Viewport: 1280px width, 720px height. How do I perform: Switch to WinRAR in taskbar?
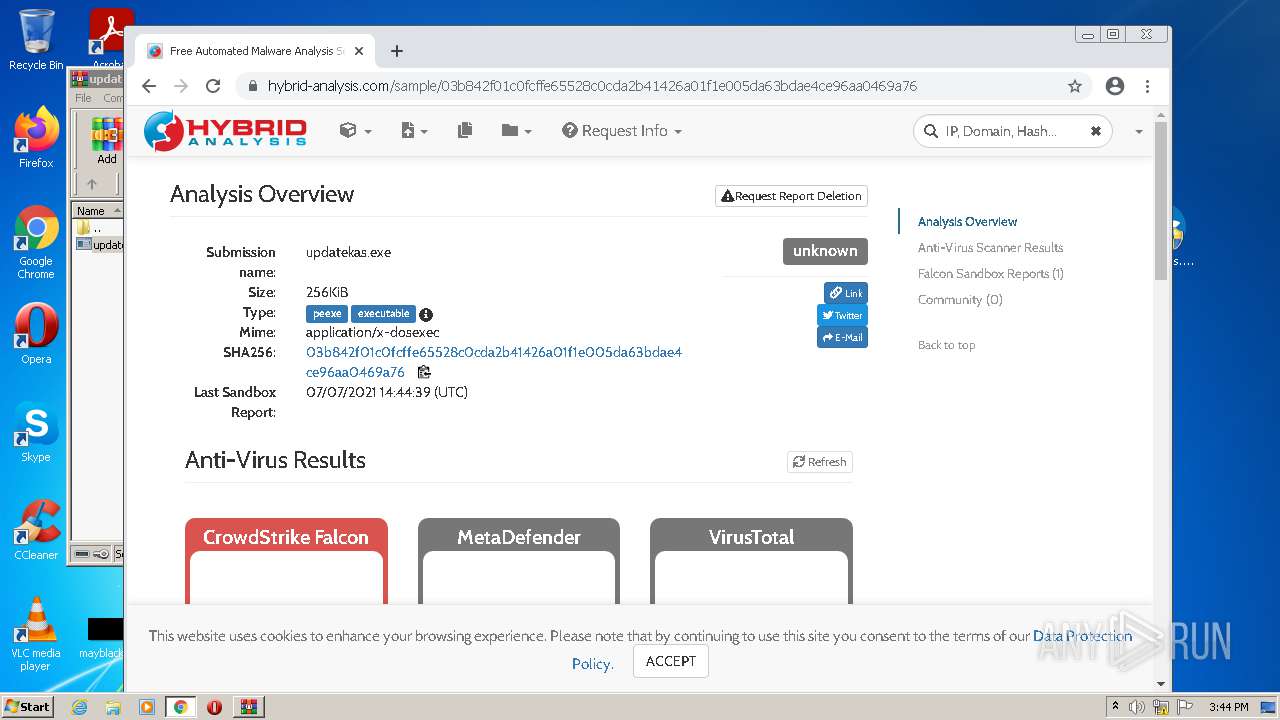pyautogui.click(x=248, y=707)
